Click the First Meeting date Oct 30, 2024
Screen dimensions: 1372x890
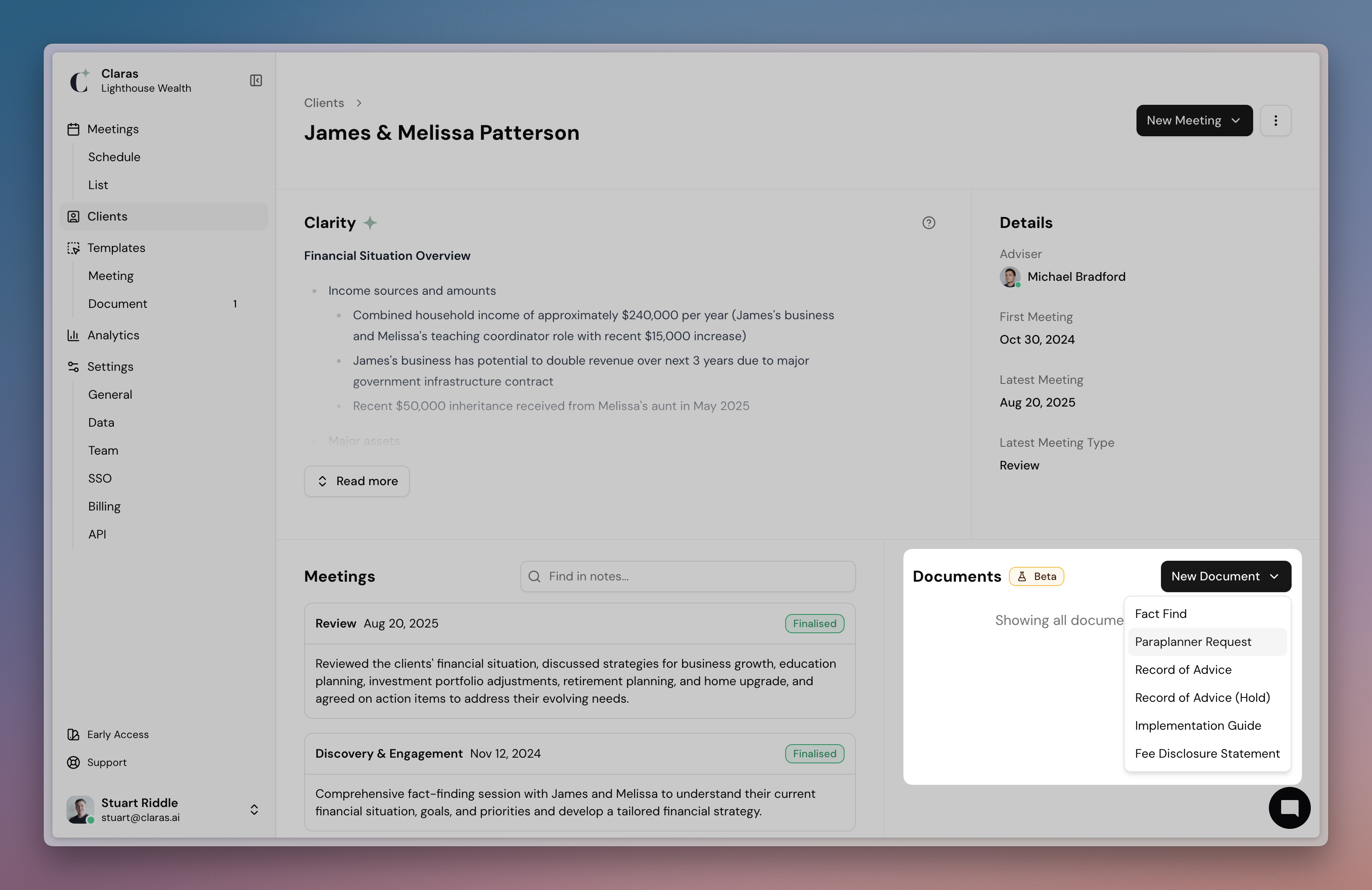tap(1037, 340)
